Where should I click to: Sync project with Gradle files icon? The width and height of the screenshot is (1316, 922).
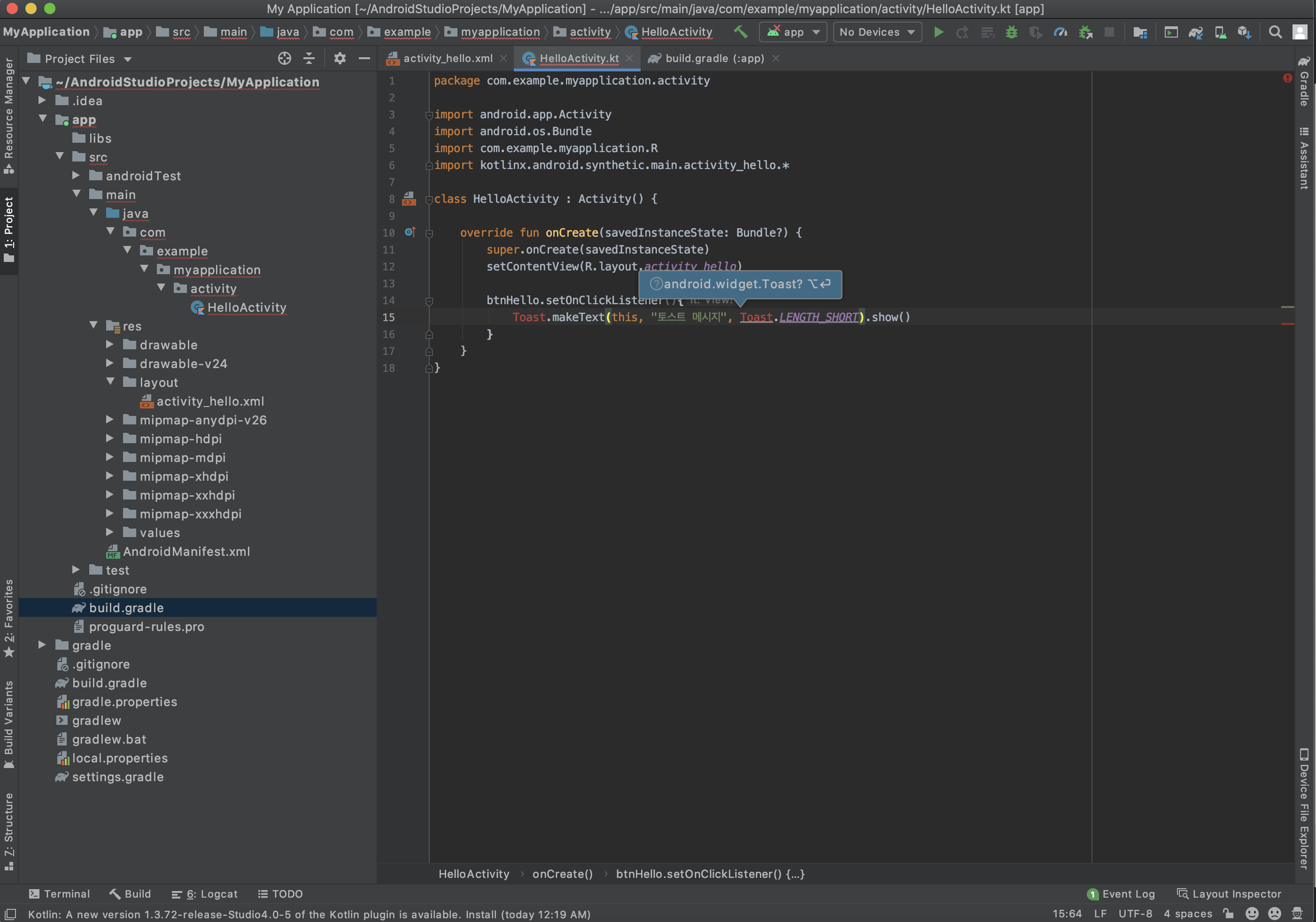(1195, 32)
